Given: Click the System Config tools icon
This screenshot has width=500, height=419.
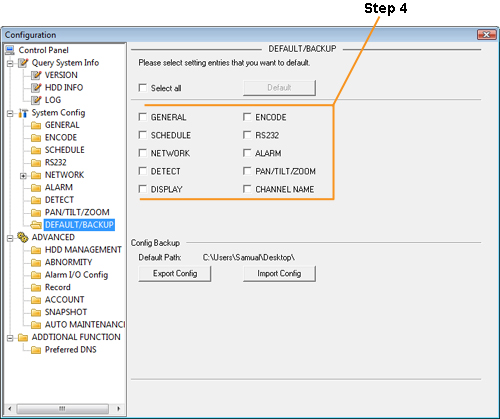Looking at the screenshot, I should [23, 113].
